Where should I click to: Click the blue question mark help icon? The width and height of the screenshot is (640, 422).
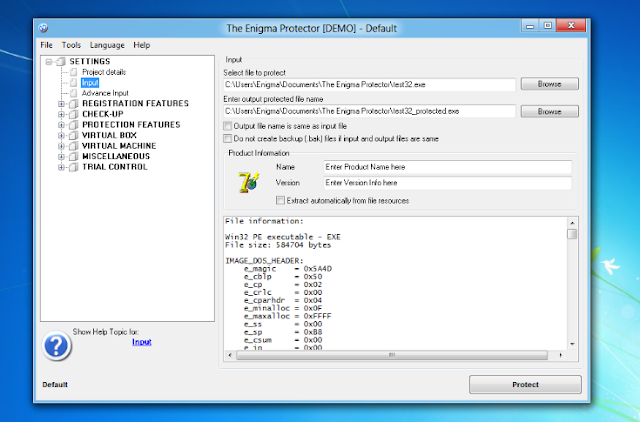pyautogui.click(x=57, y=346)
